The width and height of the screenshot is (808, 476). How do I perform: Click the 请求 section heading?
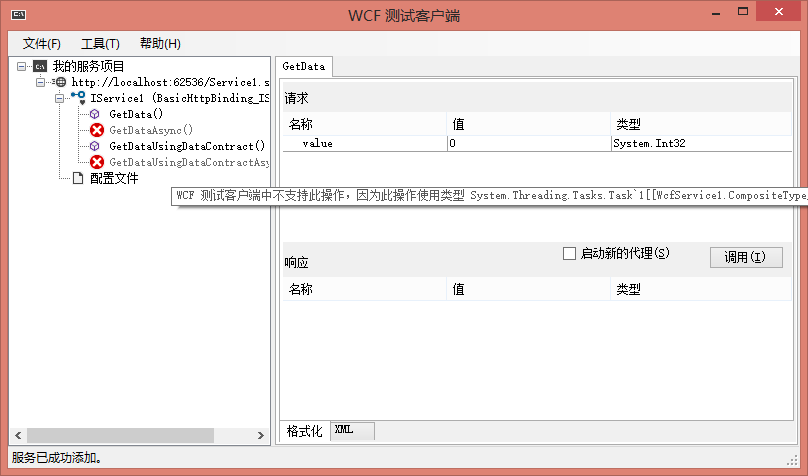click(296, 98)
